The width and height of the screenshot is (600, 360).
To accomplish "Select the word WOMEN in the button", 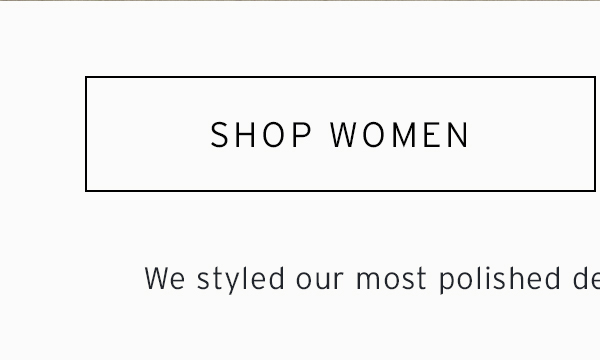I will tap(399, 135).
